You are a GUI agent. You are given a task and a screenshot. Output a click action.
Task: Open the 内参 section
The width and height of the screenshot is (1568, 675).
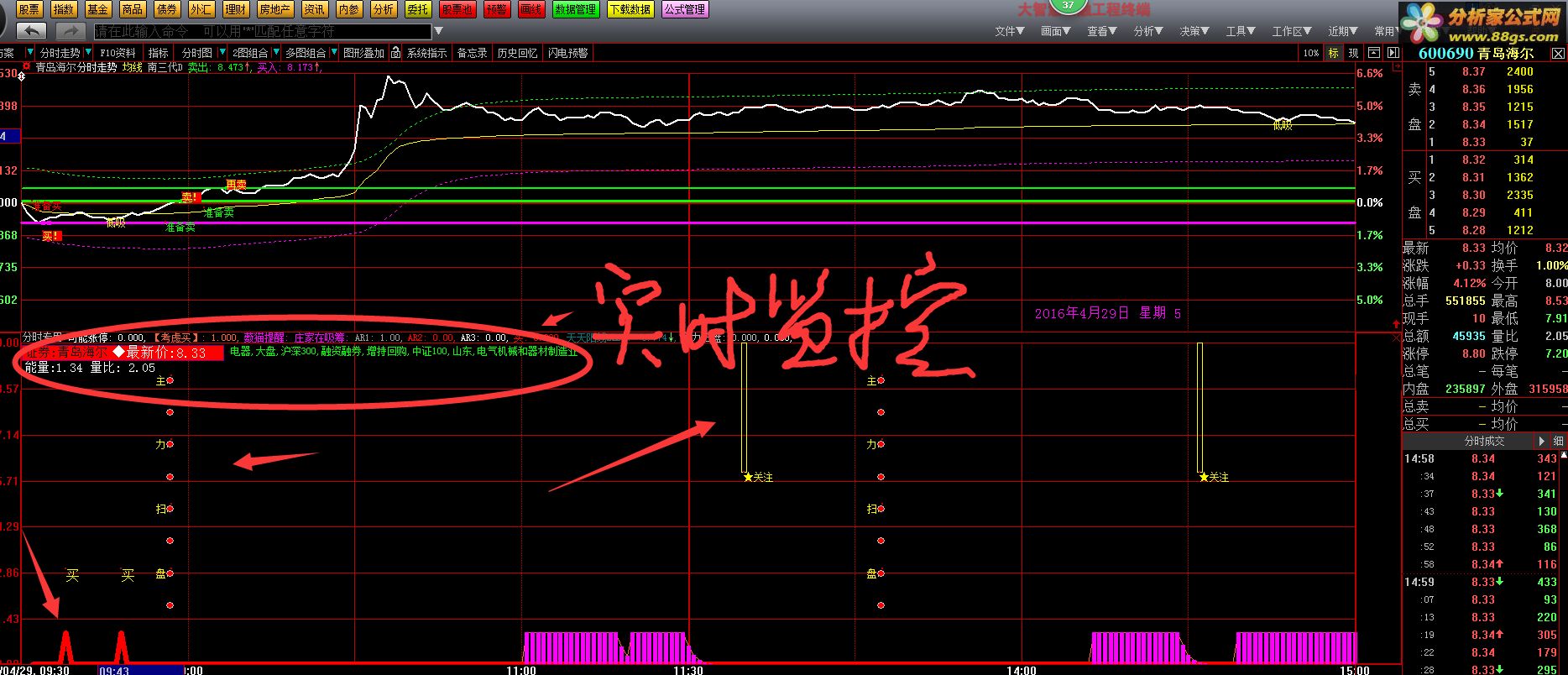click(349, 9)
